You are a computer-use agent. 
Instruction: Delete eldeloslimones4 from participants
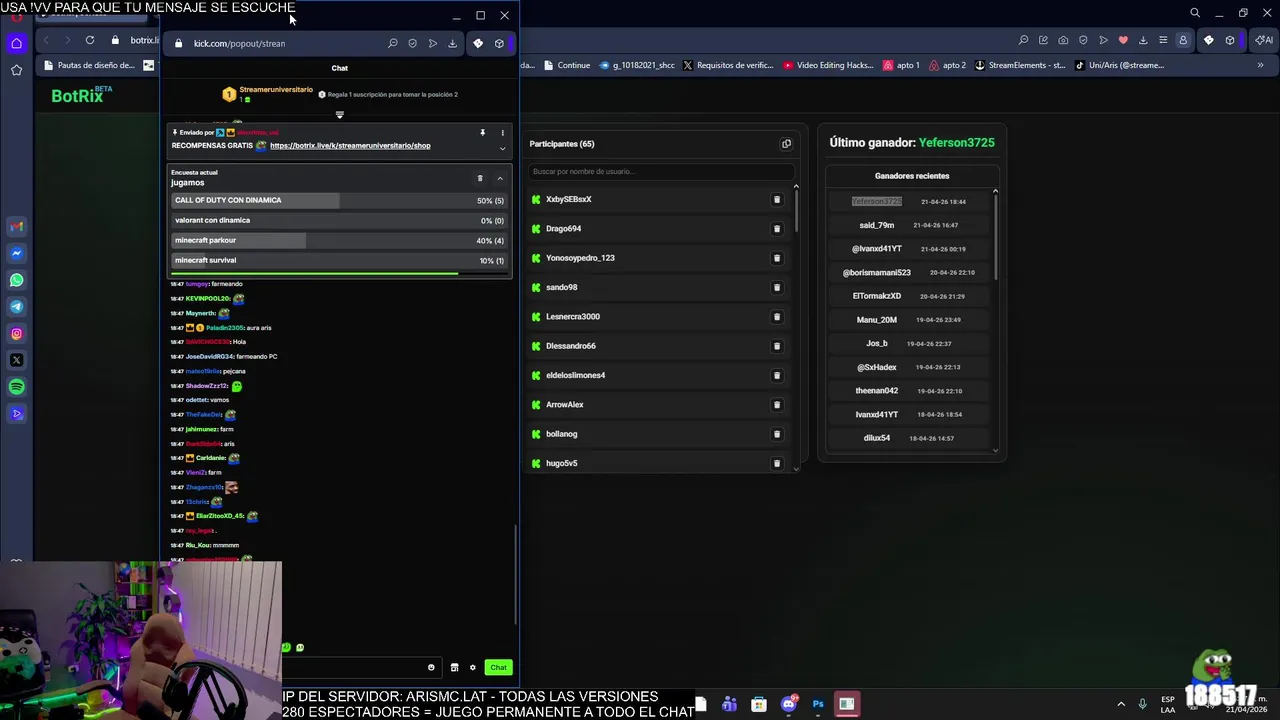(776, 375)
